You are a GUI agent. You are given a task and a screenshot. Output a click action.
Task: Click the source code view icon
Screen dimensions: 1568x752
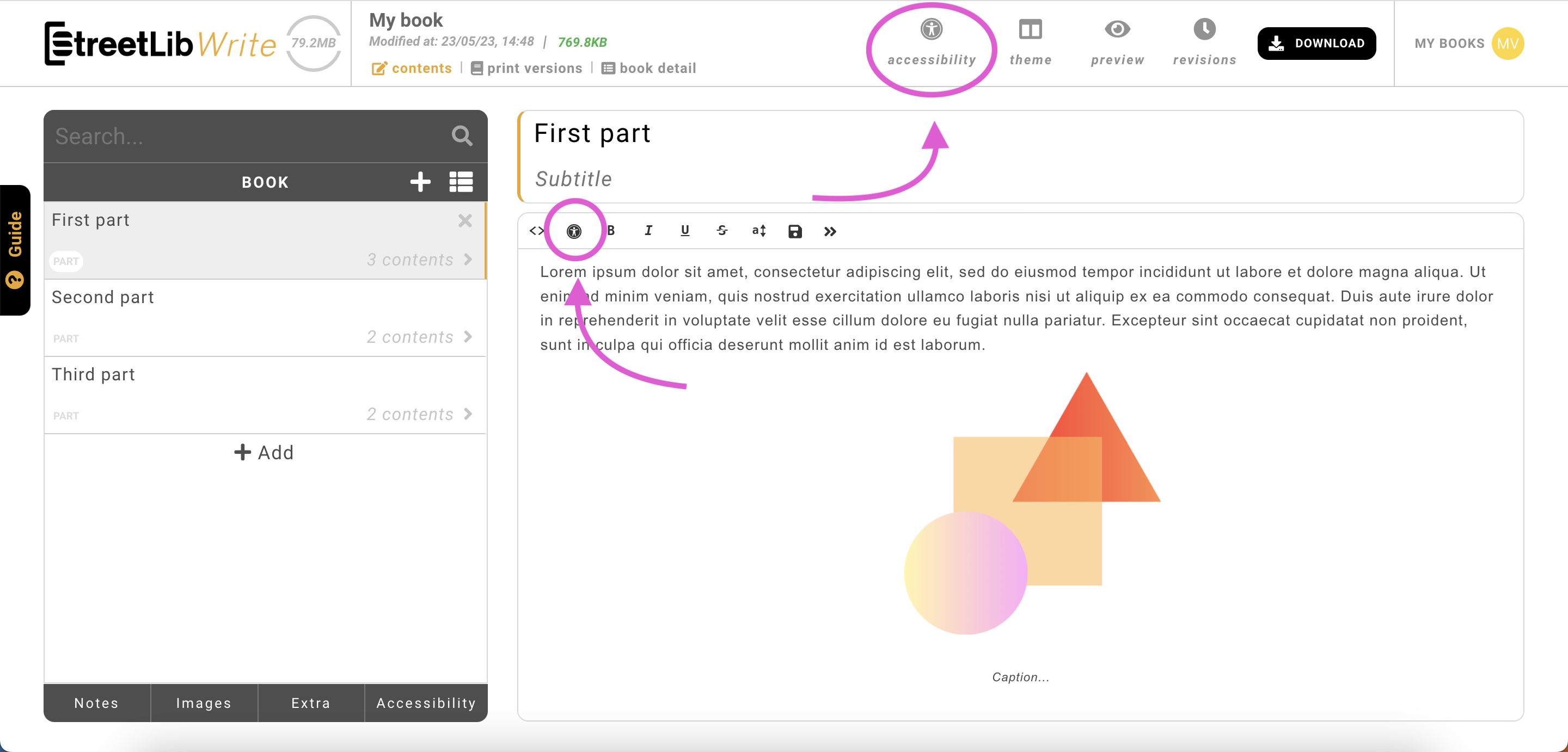click(536, 231)
